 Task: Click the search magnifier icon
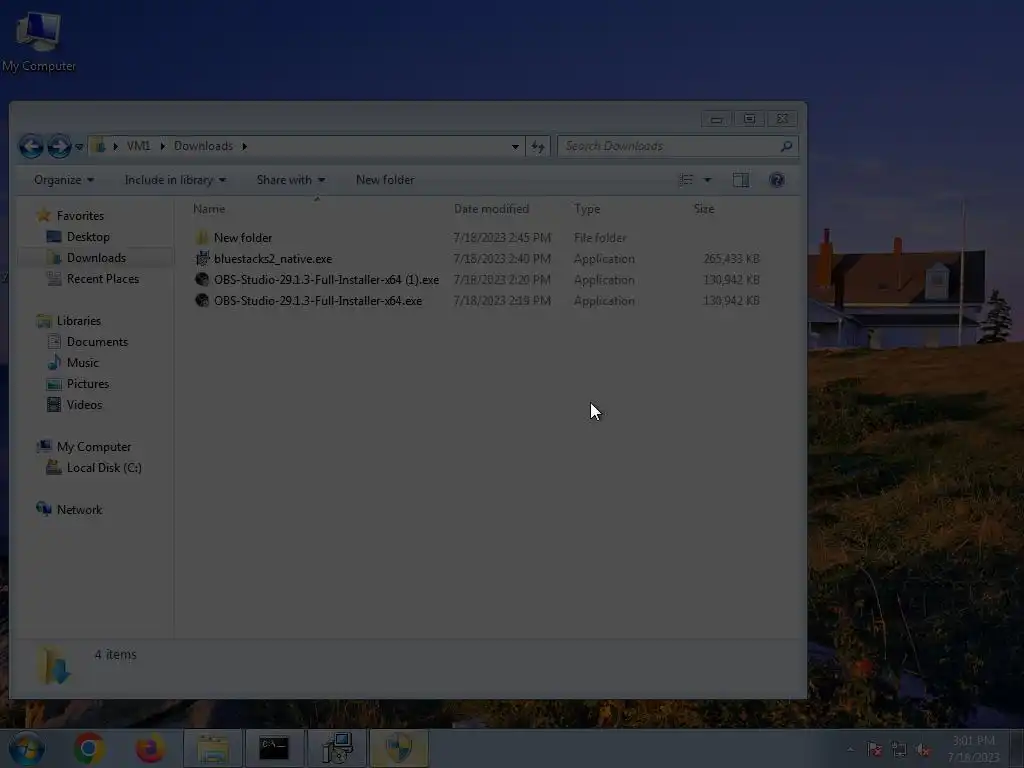786,146
